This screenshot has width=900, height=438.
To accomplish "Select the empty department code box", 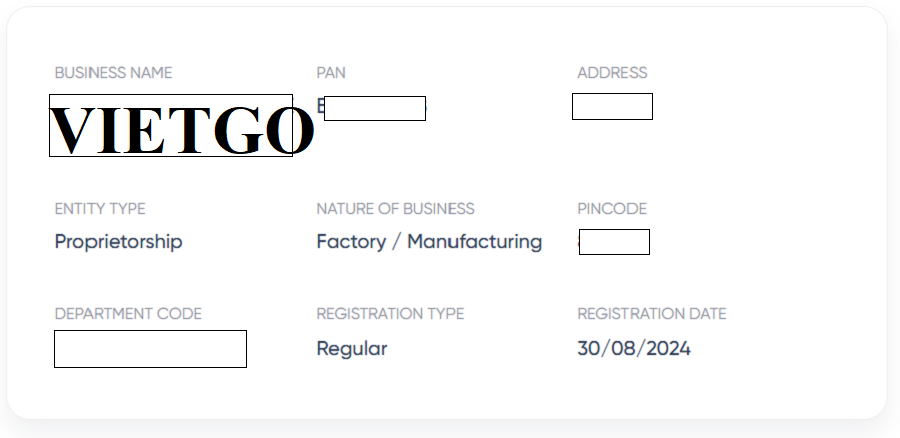I will pos(150,349).
